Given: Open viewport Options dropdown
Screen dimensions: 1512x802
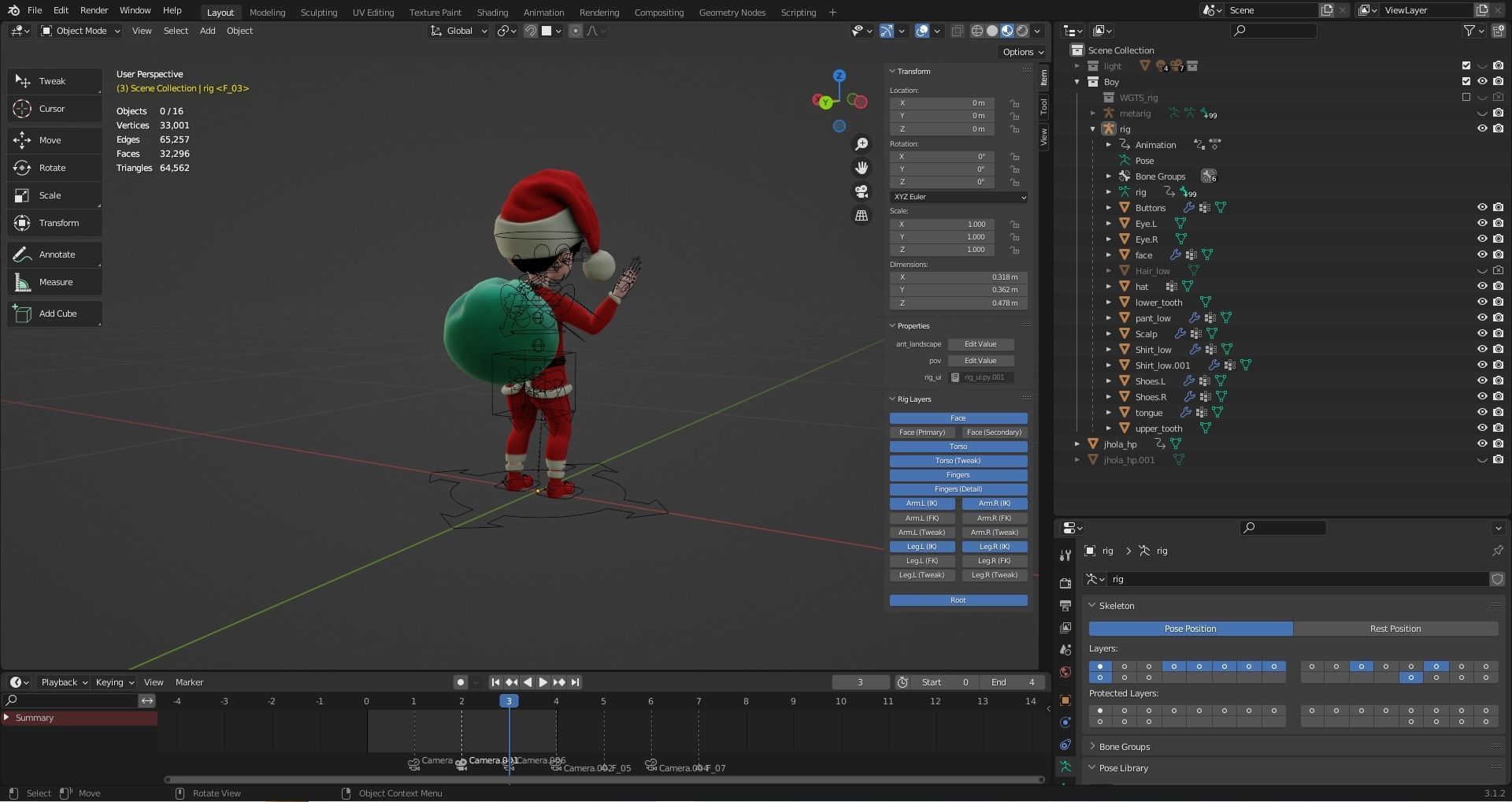Looking at the screenshot, I should point(1022,52).
